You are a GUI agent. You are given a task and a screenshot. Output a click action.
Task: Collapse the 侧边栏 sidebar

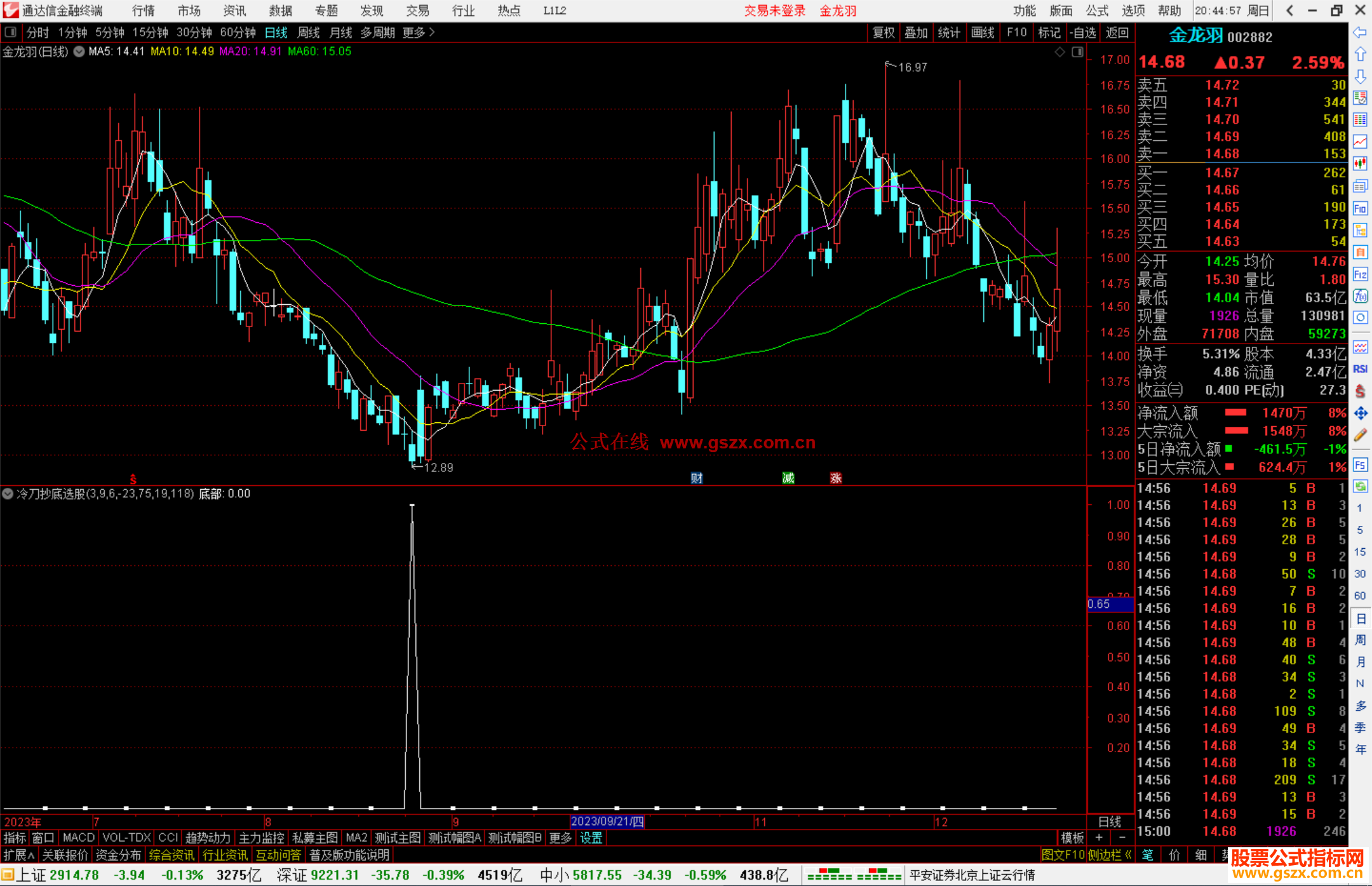(x=1109, y=855)
